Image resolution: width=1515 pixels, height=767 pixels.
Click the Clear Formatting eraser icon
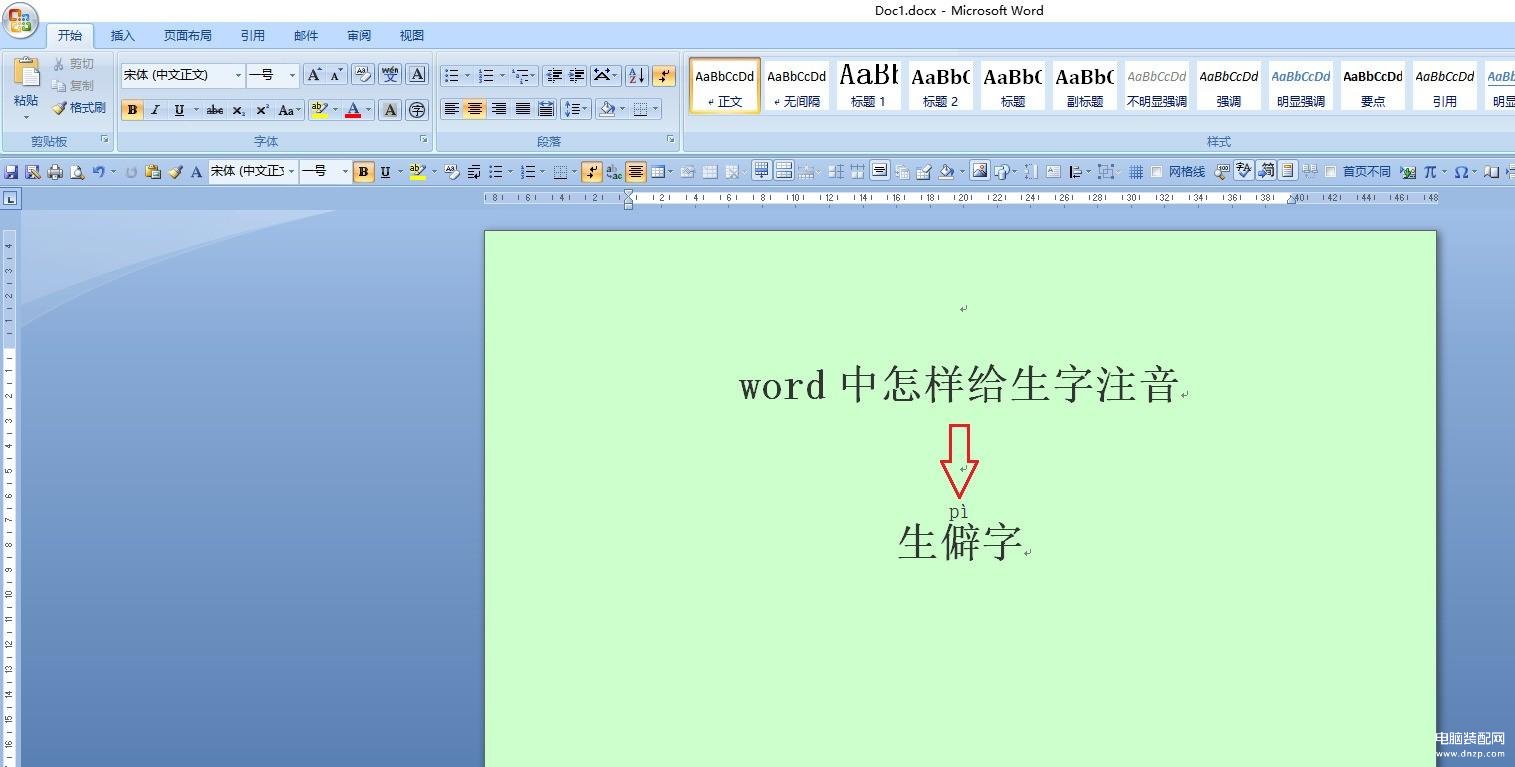pyautogui.click(x=363, y=75)
